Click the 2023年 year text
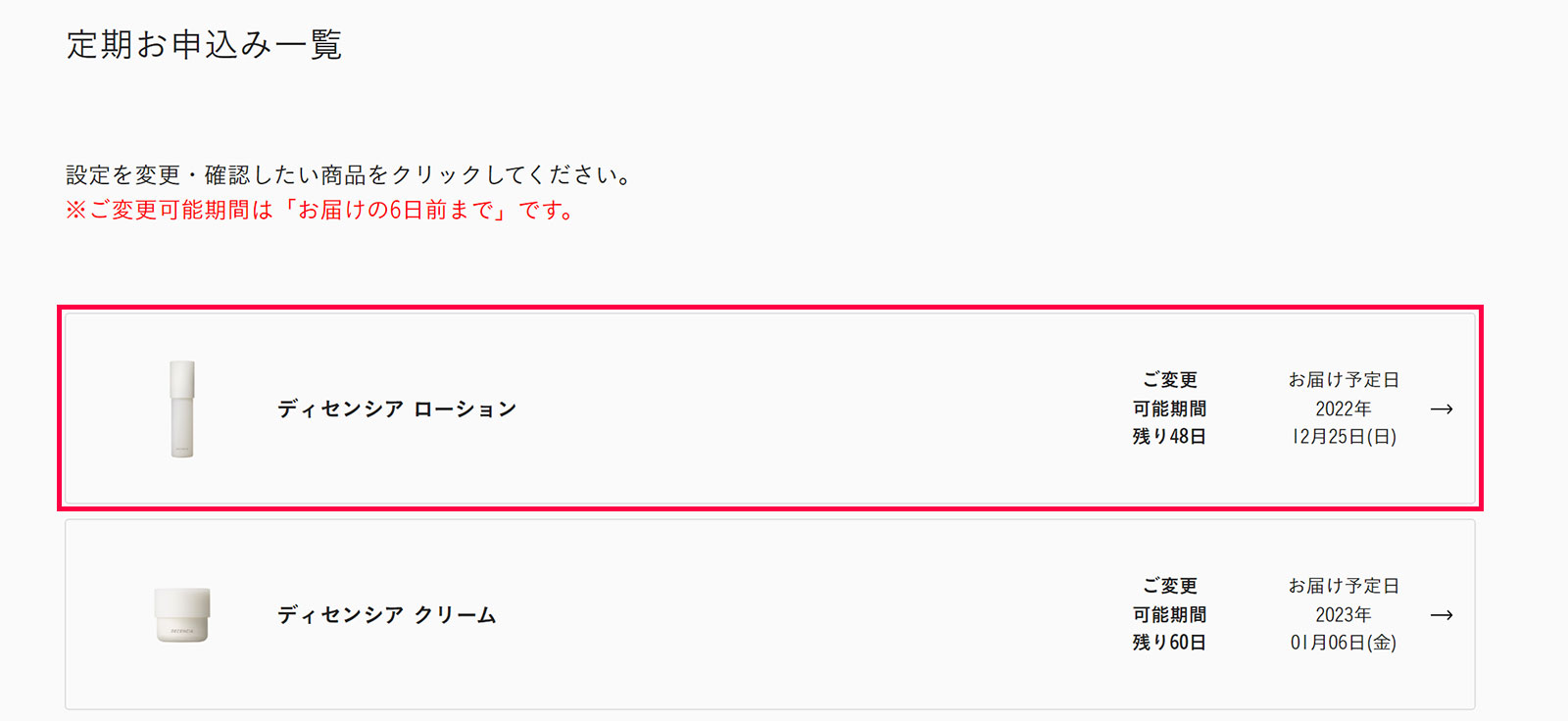1568x721 pixels. [1344, 614]
